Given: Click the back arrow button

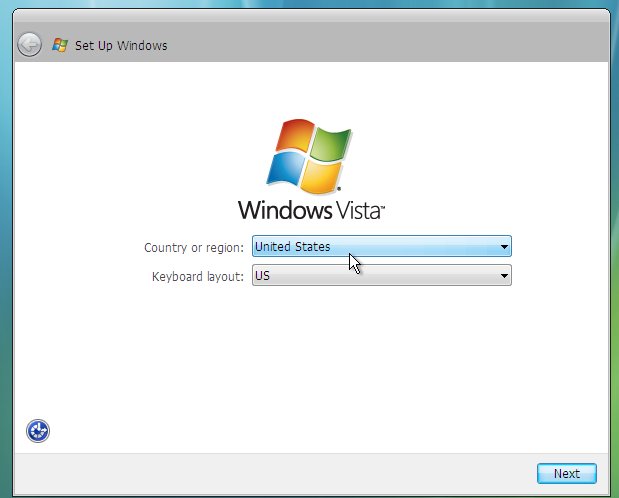Looking at the screenshot, I should 30,45.
